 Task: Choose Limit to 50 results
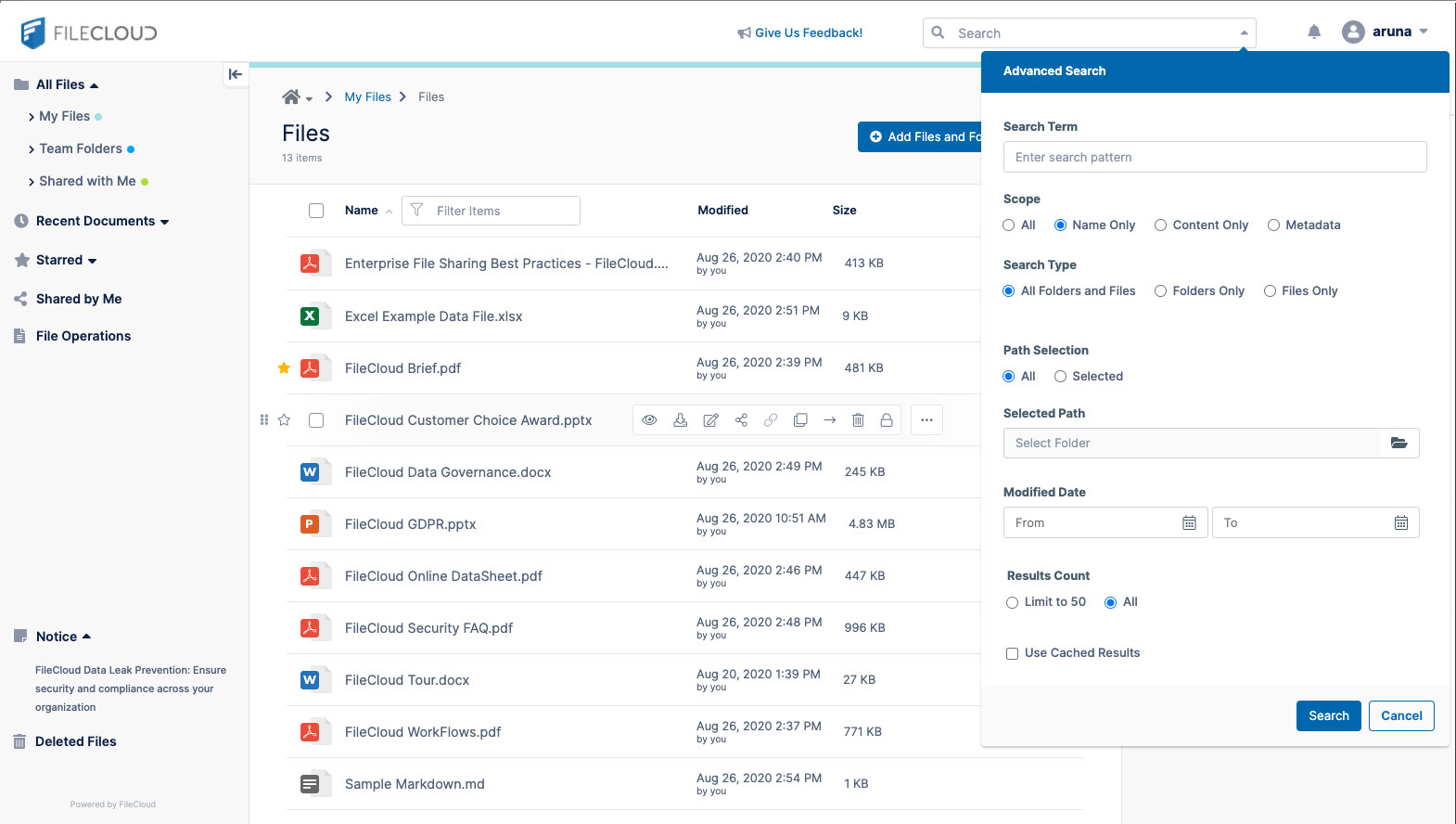pyautogui.click(x=1012, y=602)
